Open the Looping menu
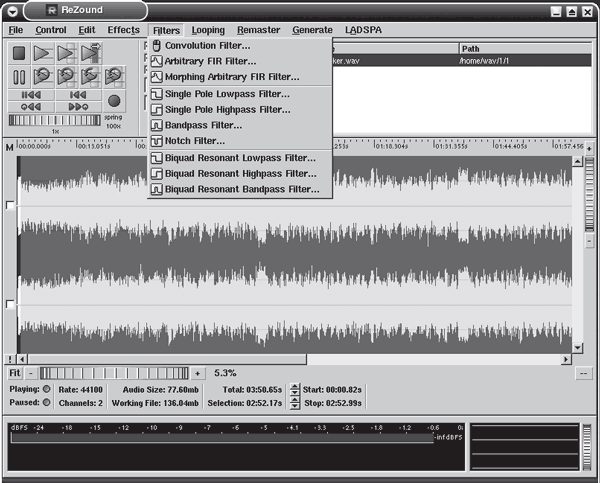 (x=208, y=30)
